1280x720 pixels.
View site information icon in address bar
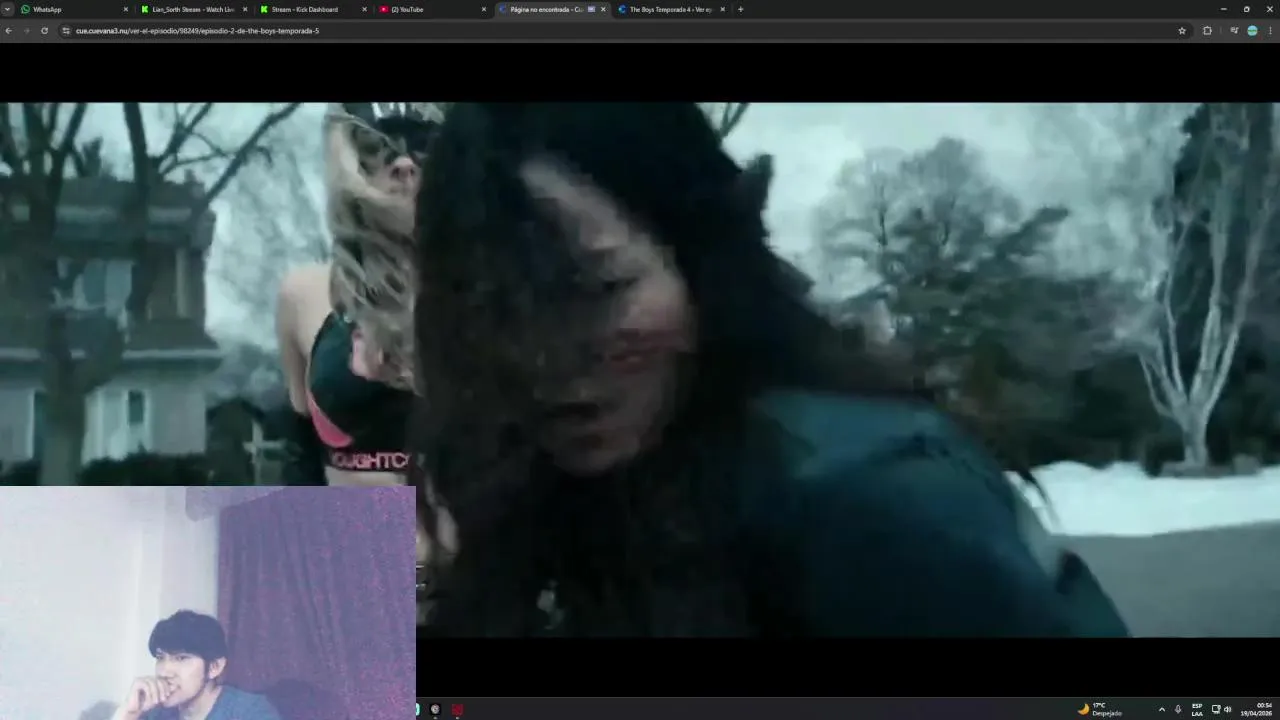66,31
